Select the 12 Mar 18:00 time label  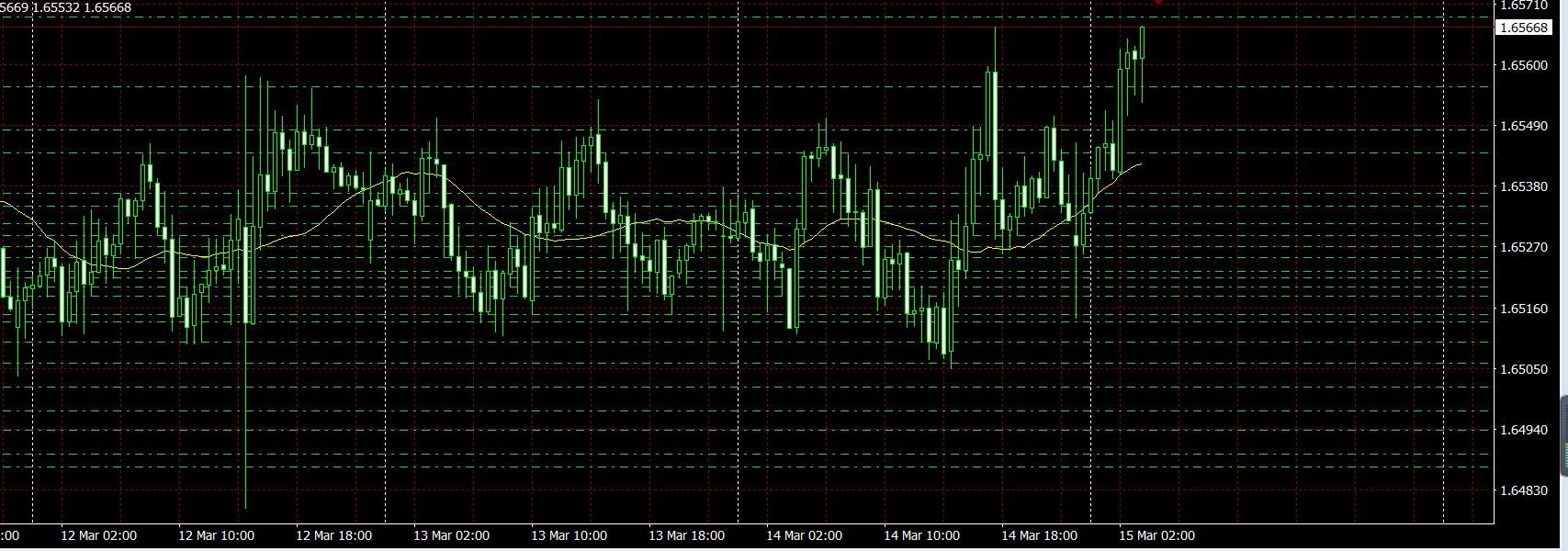click(333, 535)
